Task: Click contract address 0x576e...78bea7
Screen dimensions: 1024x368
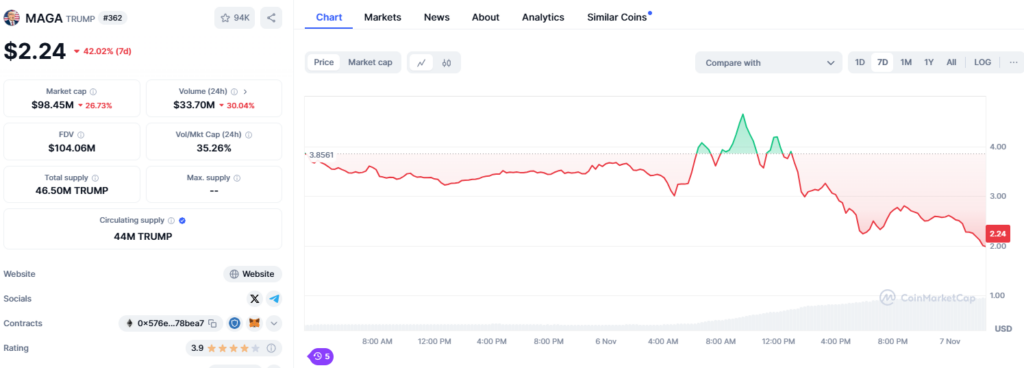Action: (x=170, y=324)
